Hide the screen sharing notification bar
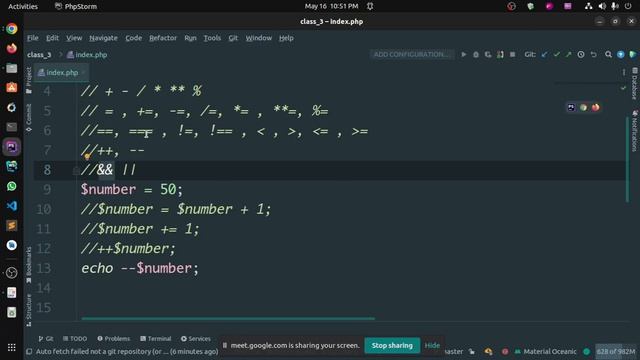Image resolution: width=640 pixels, height=360 pixels. (432, 345)
